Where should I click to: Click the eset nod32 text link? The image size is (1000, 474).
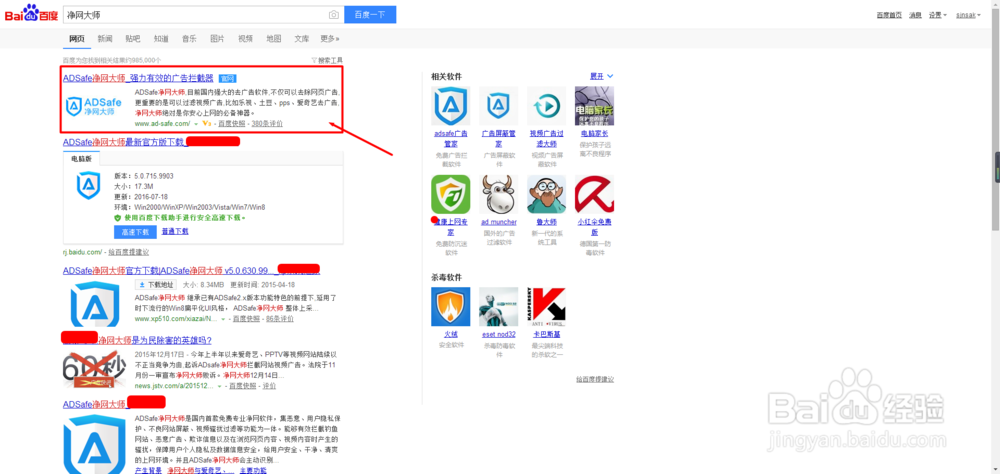click(498, 334)
